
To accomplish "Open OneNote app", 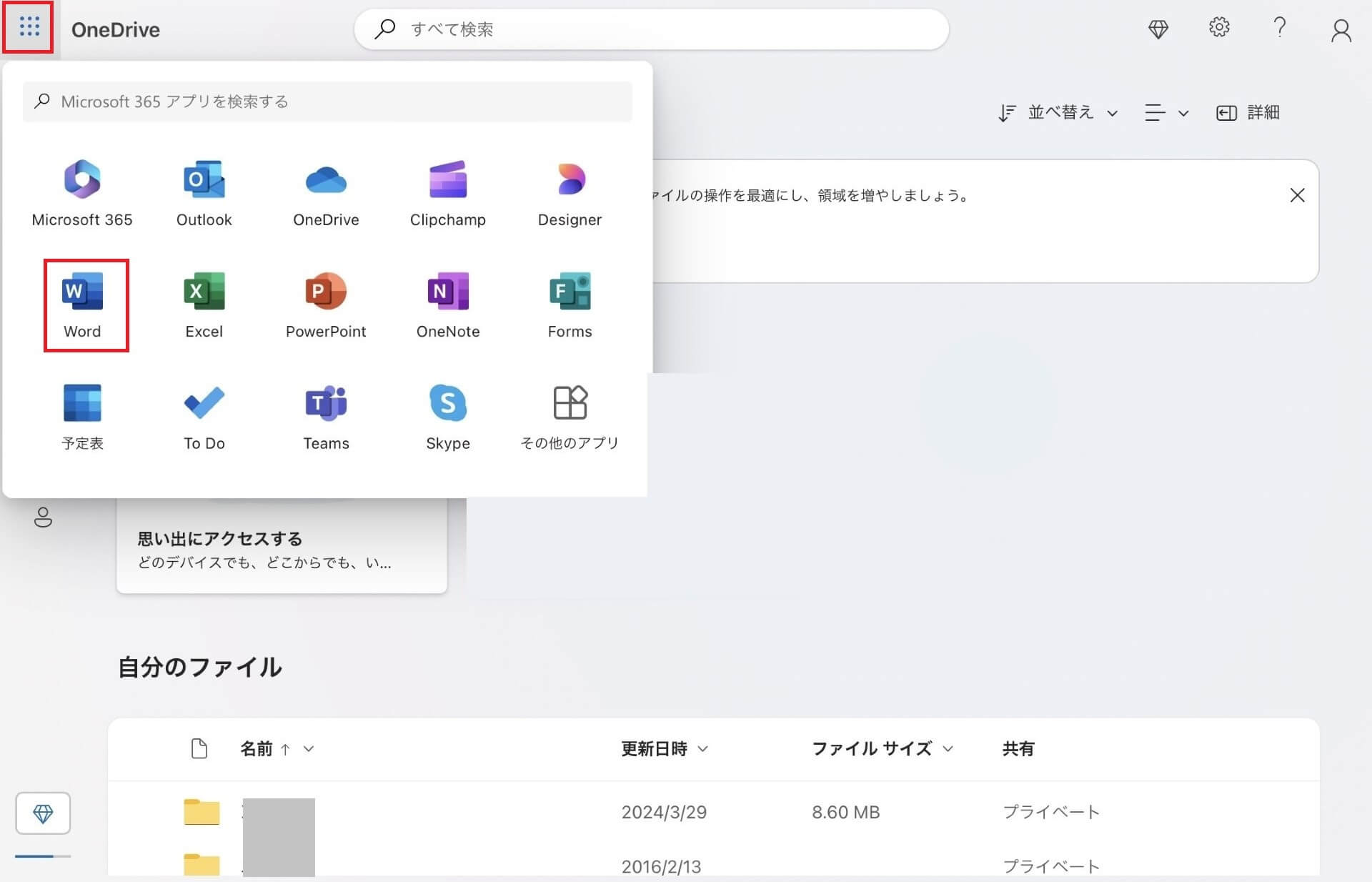I will point(448,305).
